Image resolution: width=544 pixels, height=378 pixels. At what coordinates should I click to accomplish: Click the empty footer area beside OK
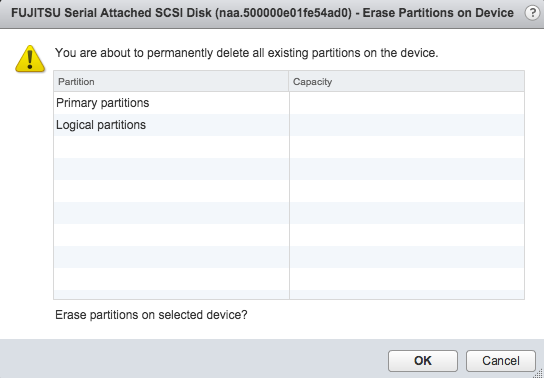(x=194, y=359)
